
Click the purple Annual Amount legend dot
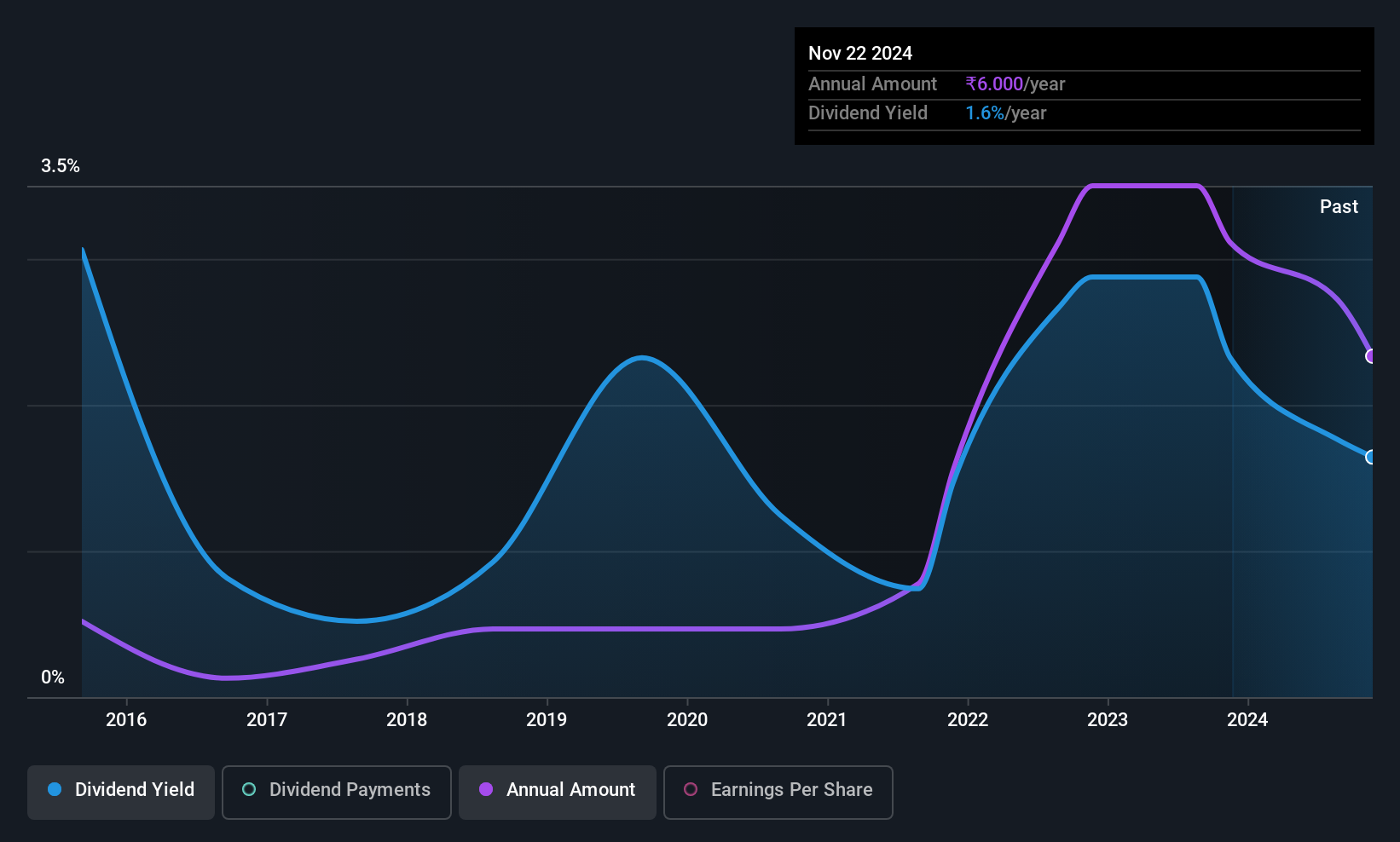(x=486, y=789)
